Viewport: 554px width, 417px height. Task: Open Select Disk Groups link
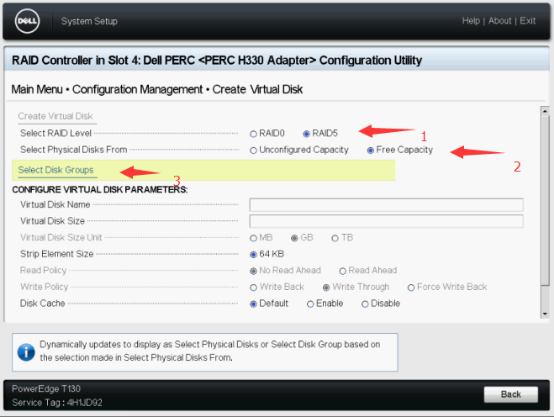point(56,170)
